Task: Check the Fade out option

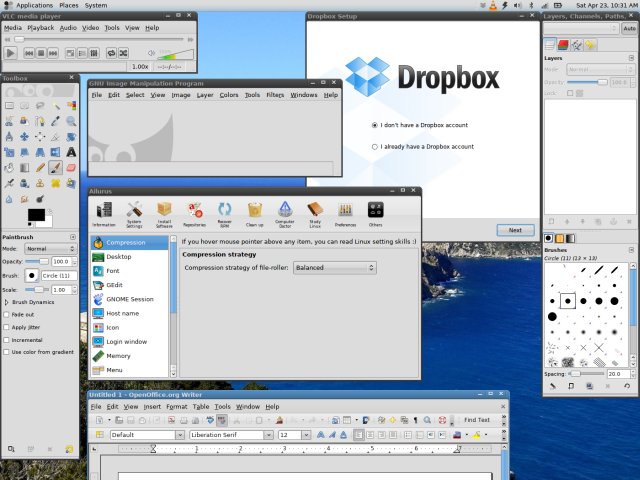Action: (6, 314)
